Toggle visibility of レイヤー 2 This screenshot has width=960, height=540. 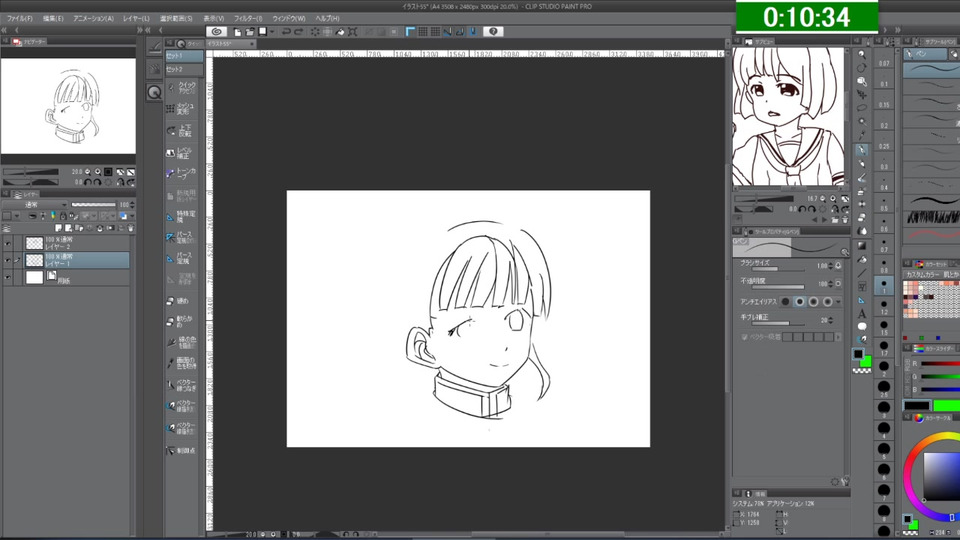[7, 244]
